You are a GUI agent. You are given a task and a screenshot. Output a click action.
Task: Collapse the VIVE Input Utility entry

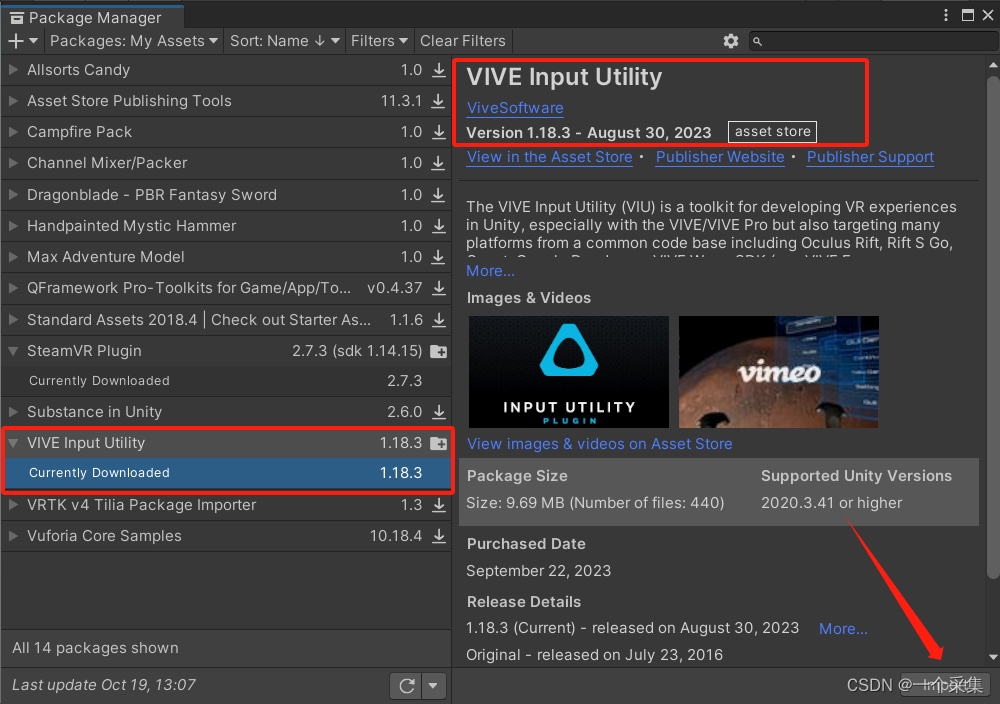(x=13, y=443)
